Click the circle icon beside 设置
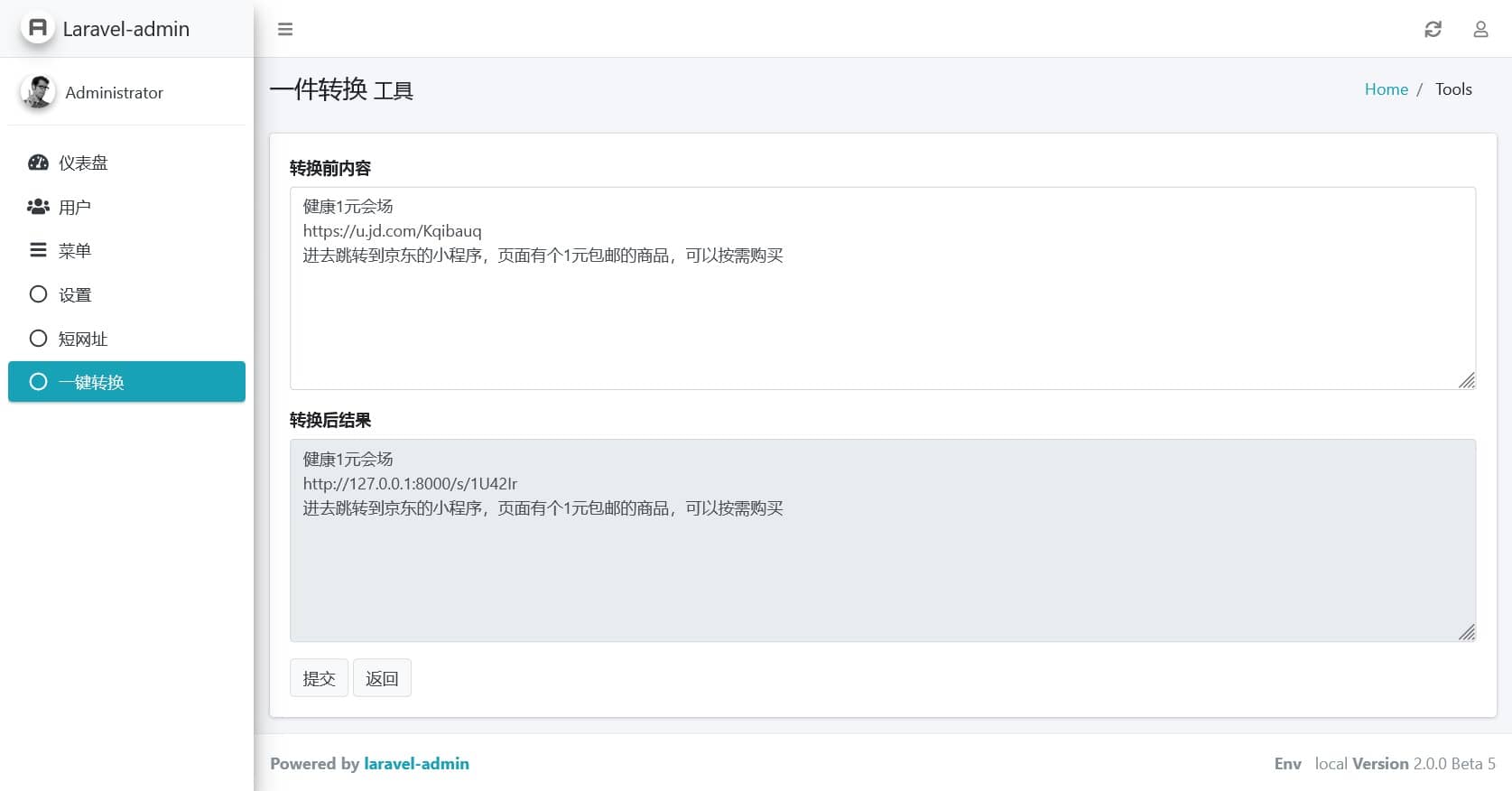Screen dimensions: 1512x791 pos(38,294)
